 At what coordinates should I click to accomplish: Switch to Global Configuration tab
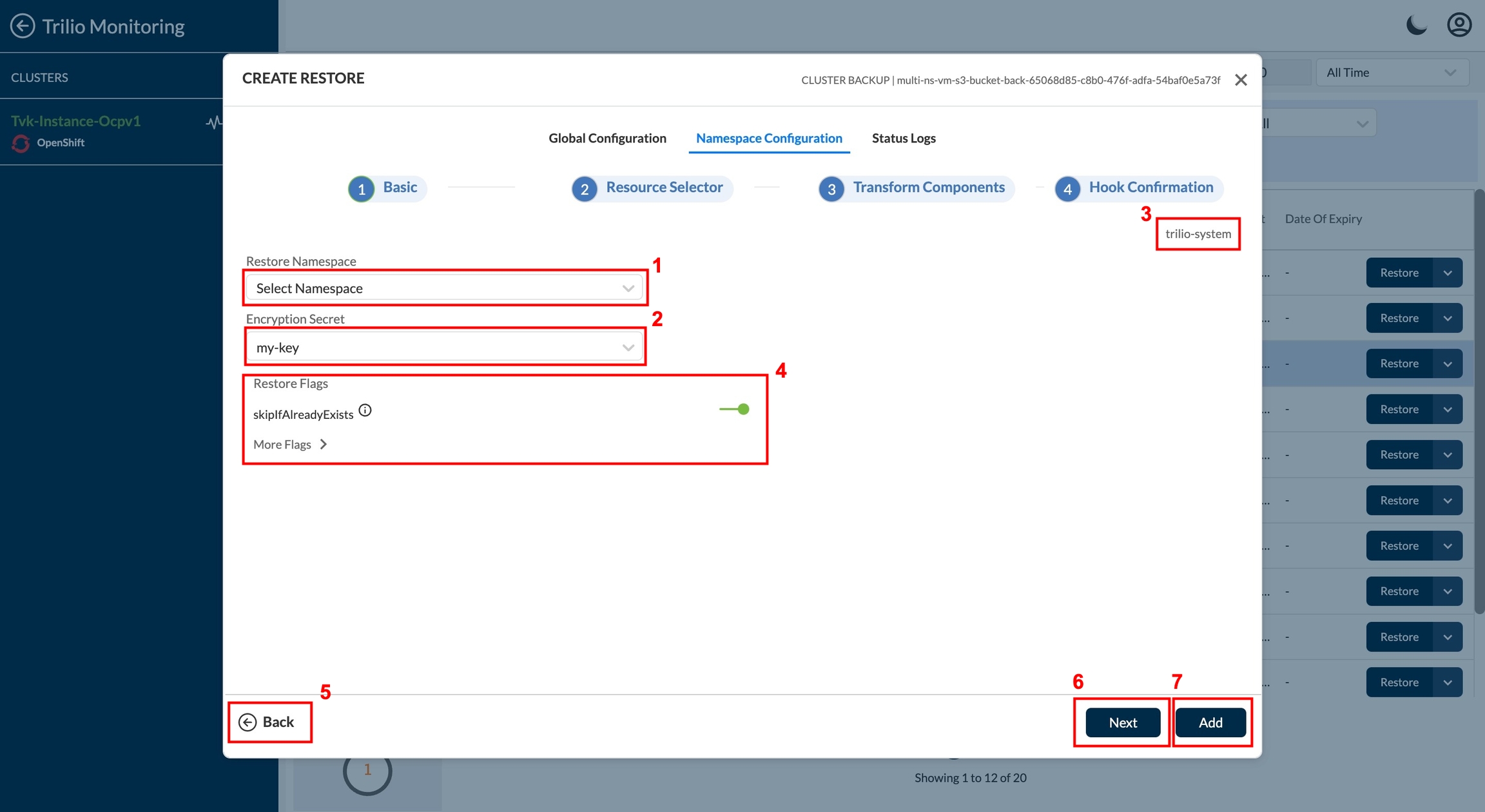point(607,139)
